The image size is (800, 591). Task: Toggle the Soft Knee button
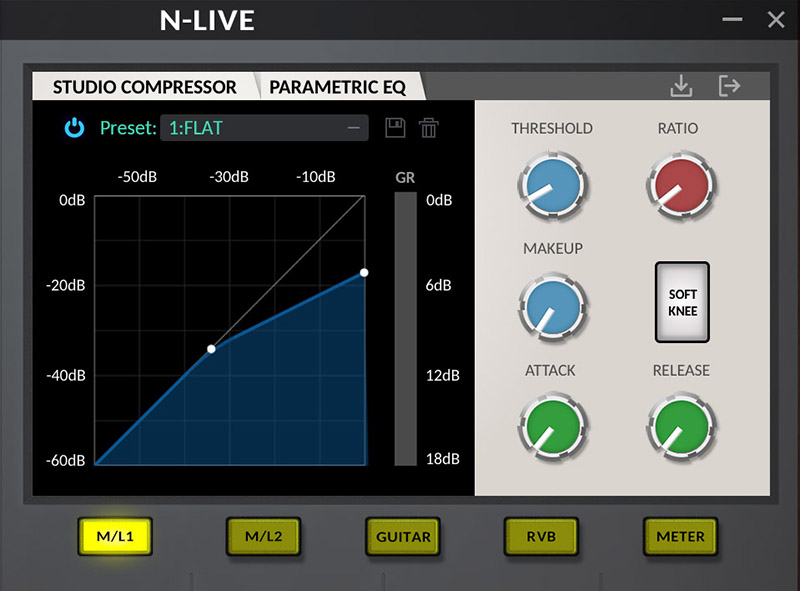pos(682,303)
